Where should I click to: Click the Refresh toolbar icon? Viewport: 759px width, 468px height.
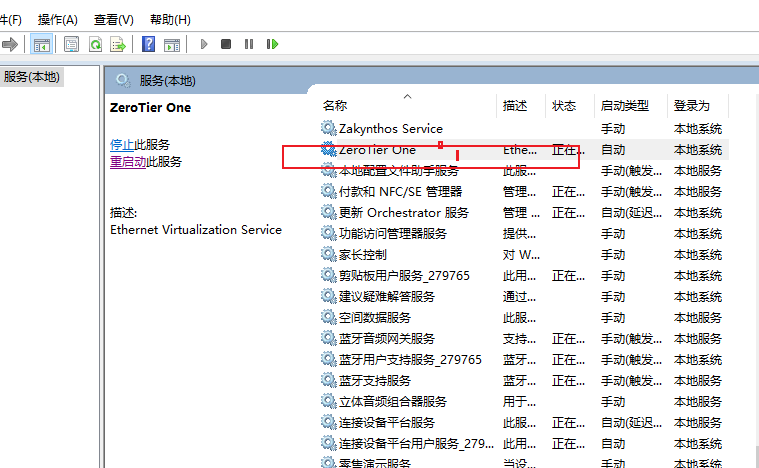pyautogui.click(x=95, y=44)
